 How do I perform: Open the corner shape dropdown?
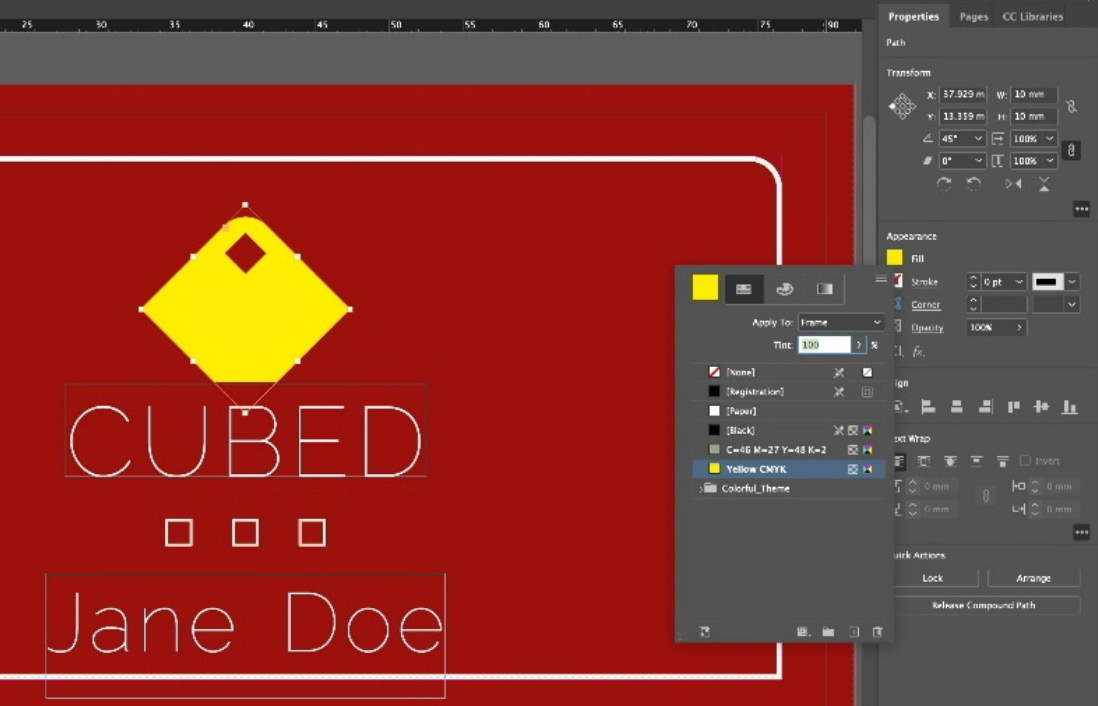tap(1071, 304)
